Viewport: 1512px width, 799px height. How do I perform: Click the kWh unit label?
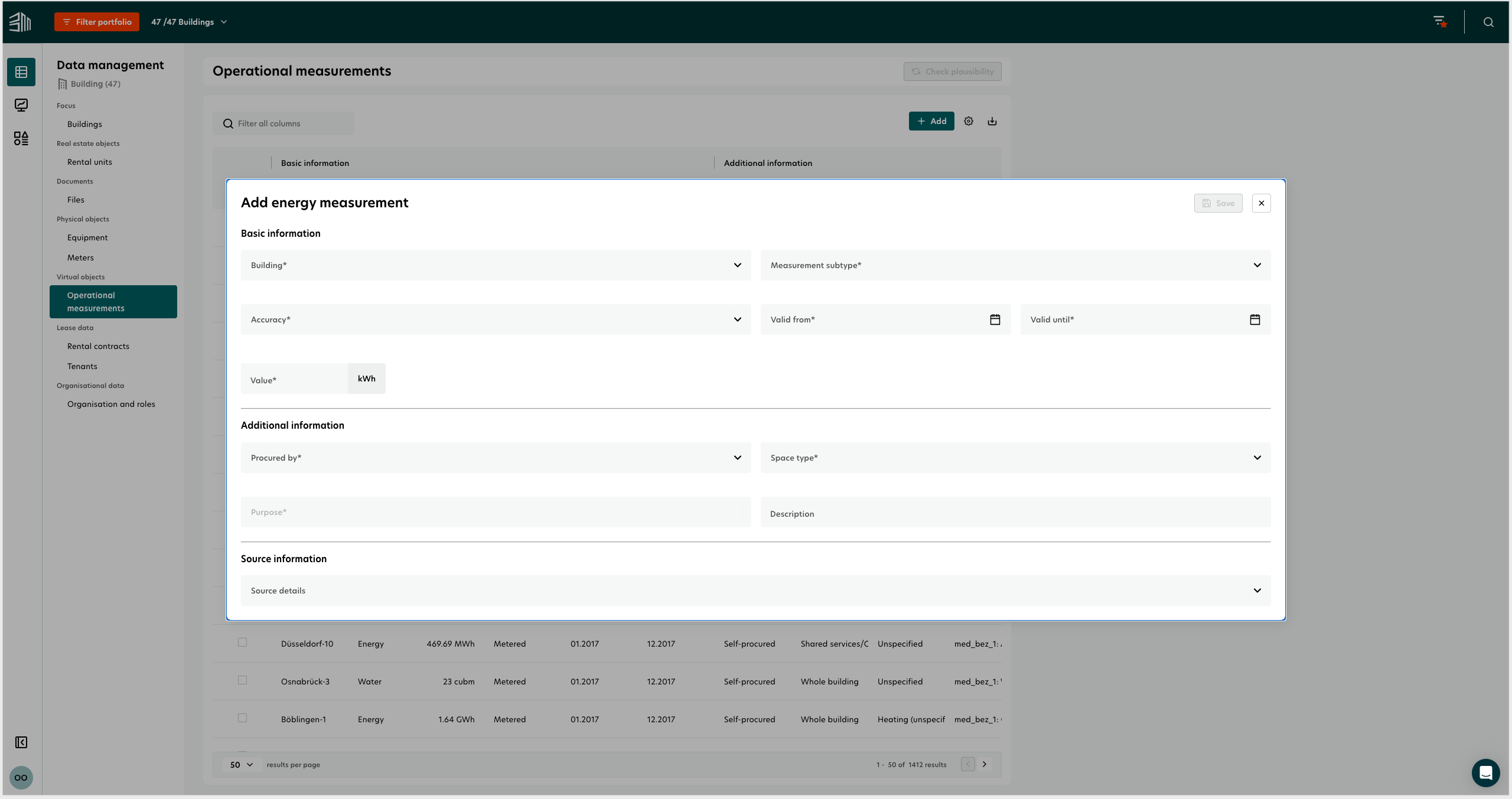(367, 379)
